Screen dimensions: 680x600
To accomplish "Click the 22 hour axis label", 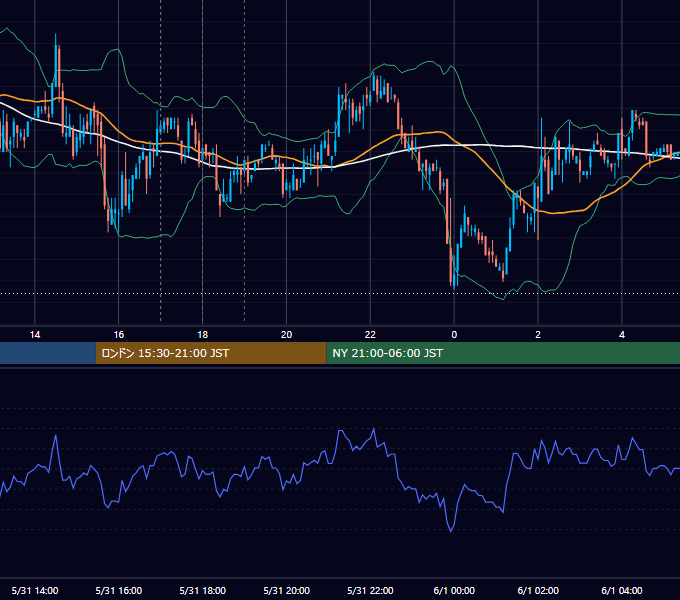I will click(370, 335).
